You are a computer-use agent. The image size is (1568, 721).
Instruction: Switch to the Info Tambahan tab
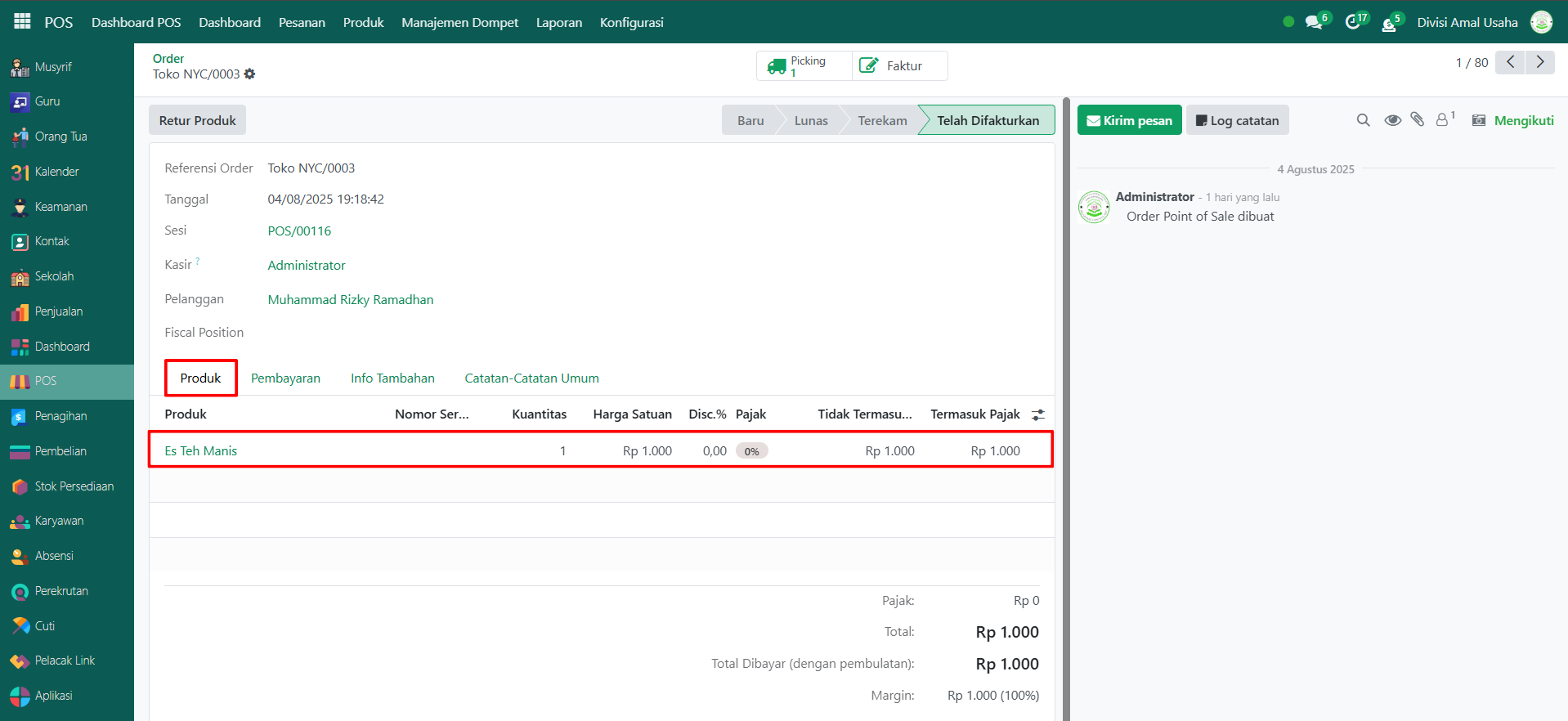click(392, 378)
